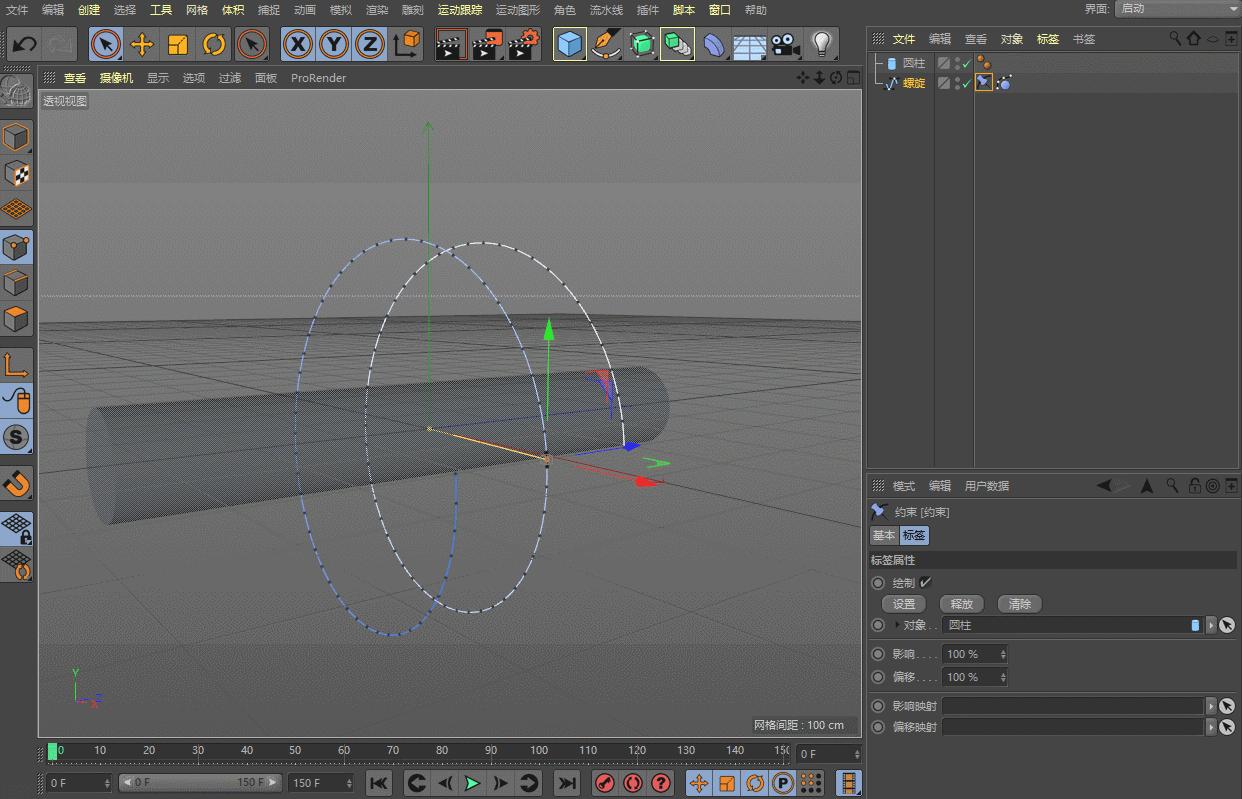The height and width of the screenshot is (799, 1242).
Task: Toggle the 绘制 checkbox in tag properties
Action: (x=925, y=582)
